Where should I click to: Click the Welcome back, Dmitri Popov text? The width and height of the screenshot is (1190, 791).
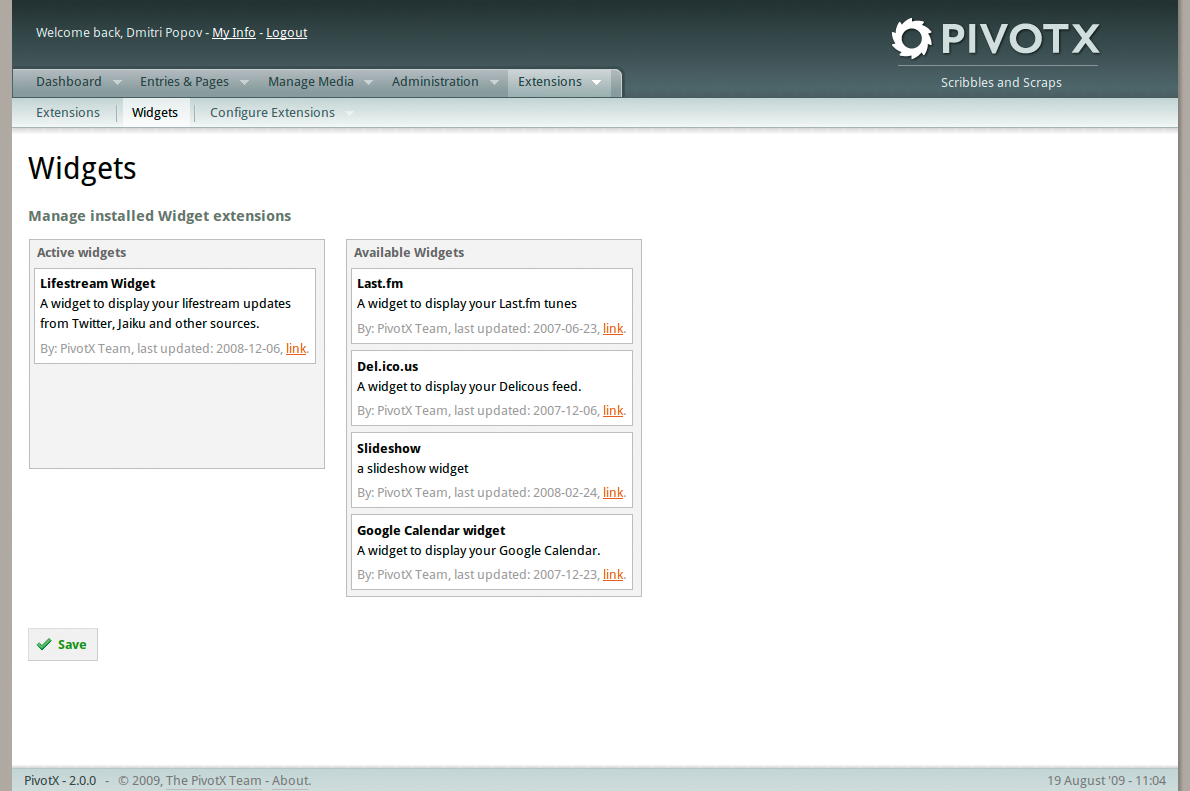[119, 33]
